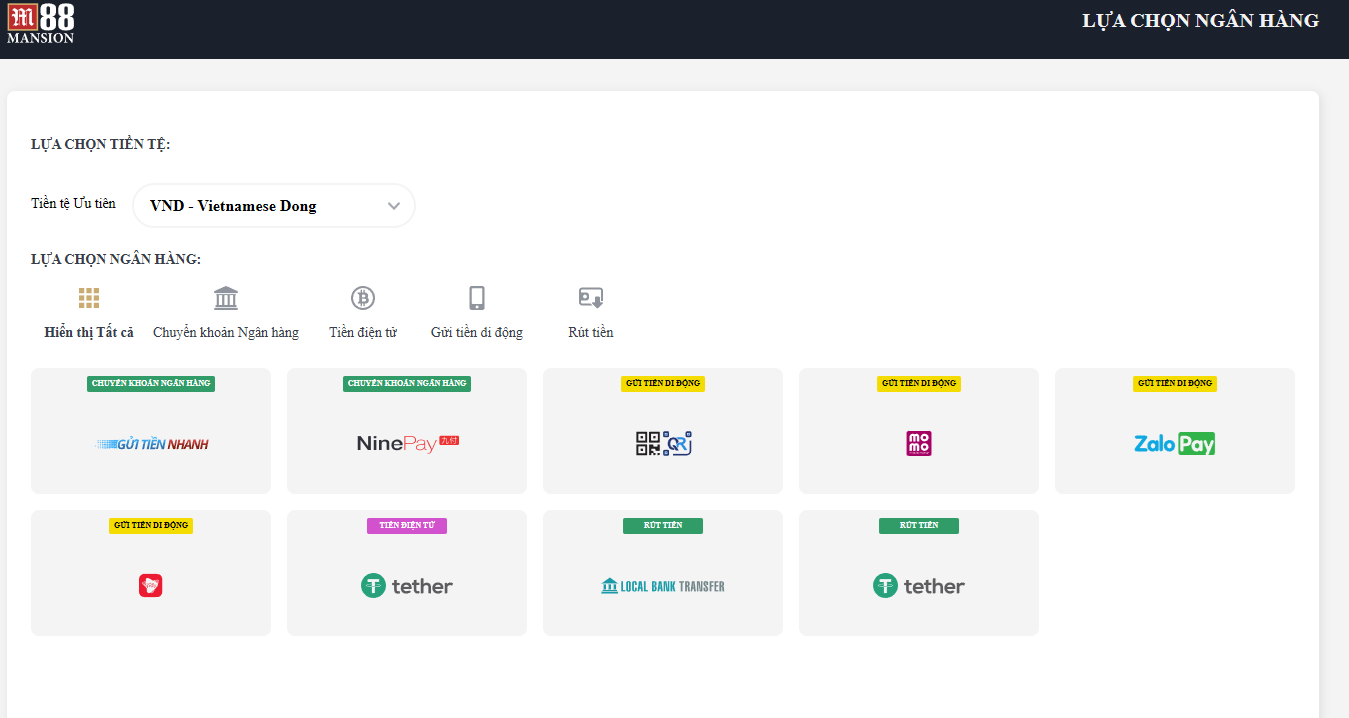Click the LỰA CHỌN TIỀN TỆ: heading
Image resolution: width=1349 pixels, height=718 pixels.
(x=101, y=145)
